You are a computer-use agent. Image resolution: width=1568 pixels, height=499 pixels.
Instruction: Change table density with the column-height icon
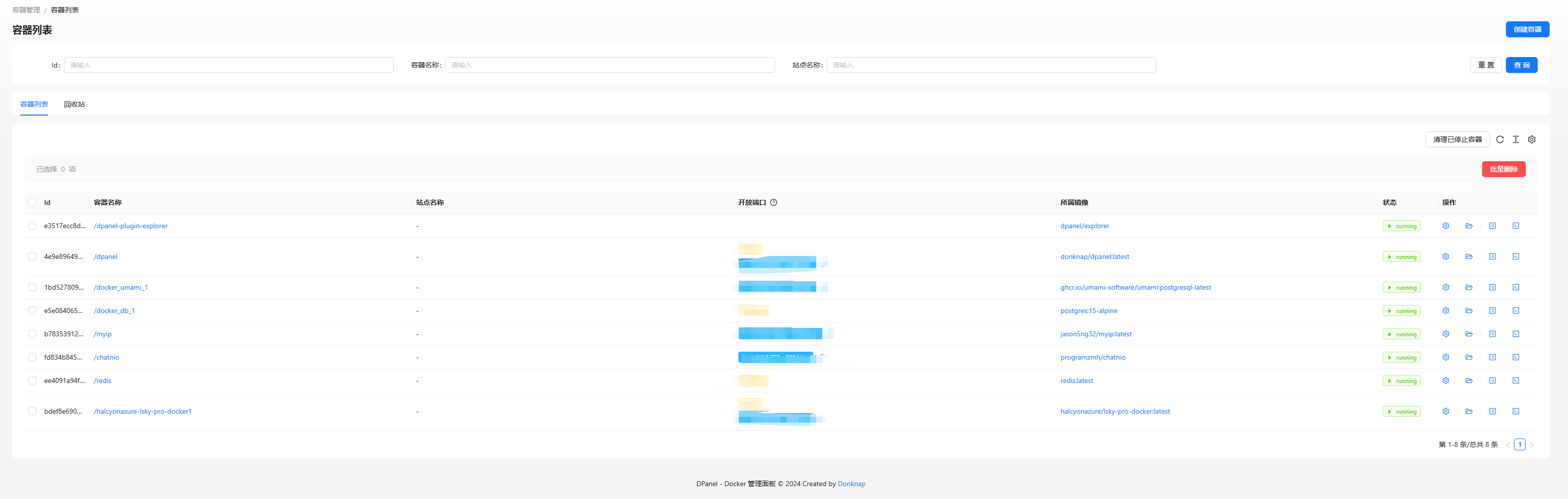click(x=1516, y=139)
